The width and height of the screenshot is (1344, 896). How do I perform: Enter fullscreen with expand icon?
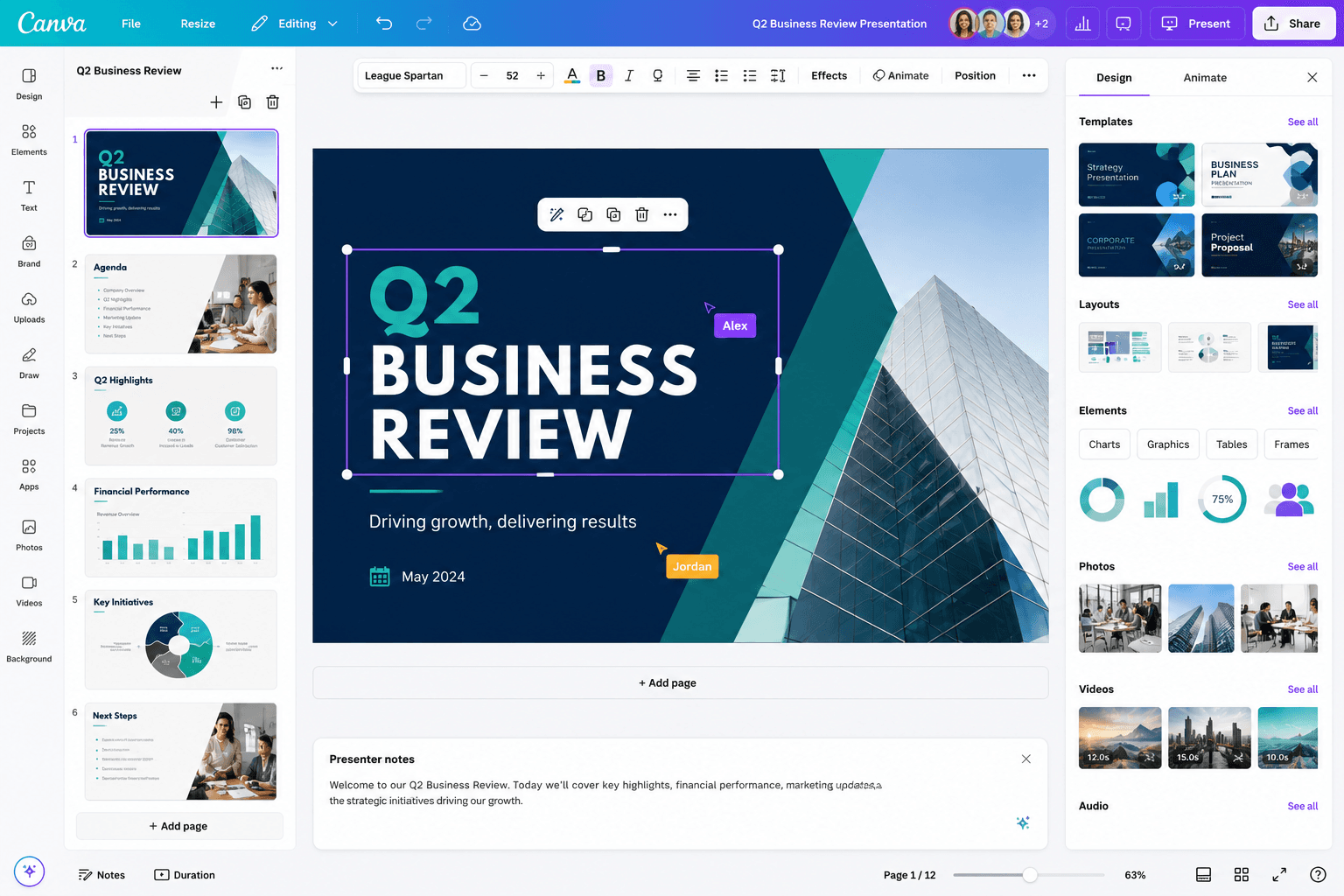(1279, 875)
